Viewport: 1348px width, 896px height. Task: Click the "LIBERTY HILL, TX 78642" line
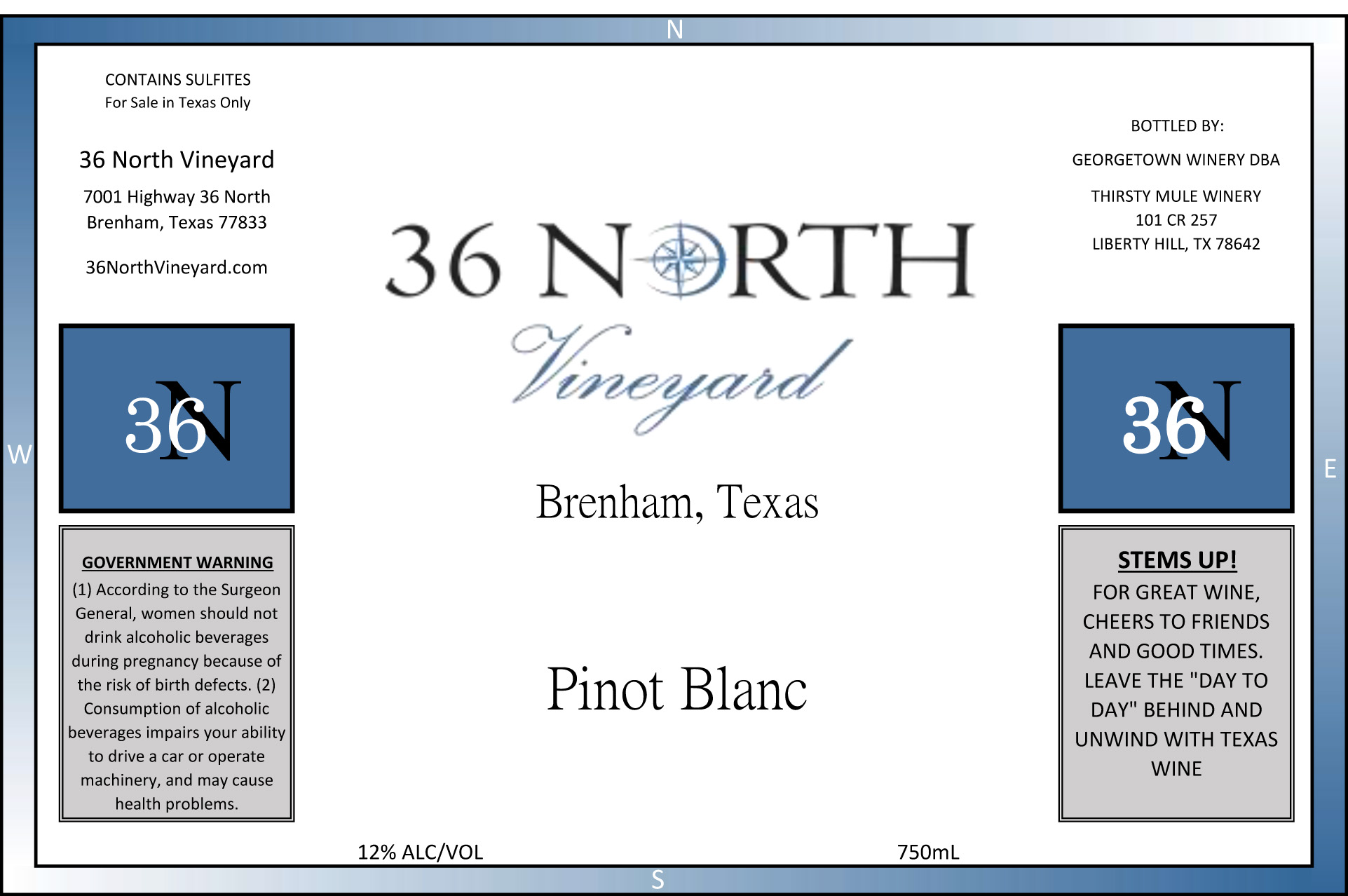tap(1176, 244)
